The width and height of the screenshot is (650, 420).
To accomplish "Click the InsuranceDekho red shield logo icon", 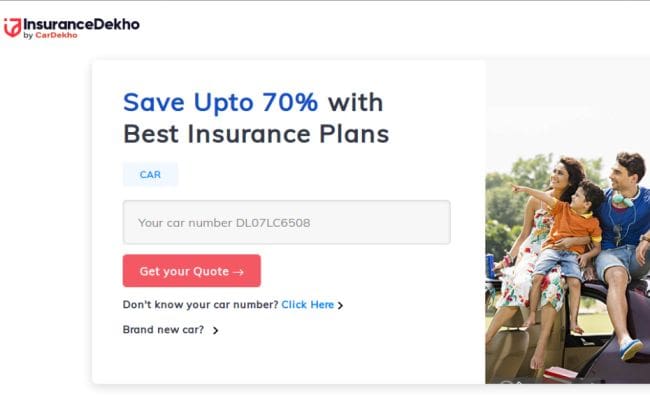I will coord(12,27).
